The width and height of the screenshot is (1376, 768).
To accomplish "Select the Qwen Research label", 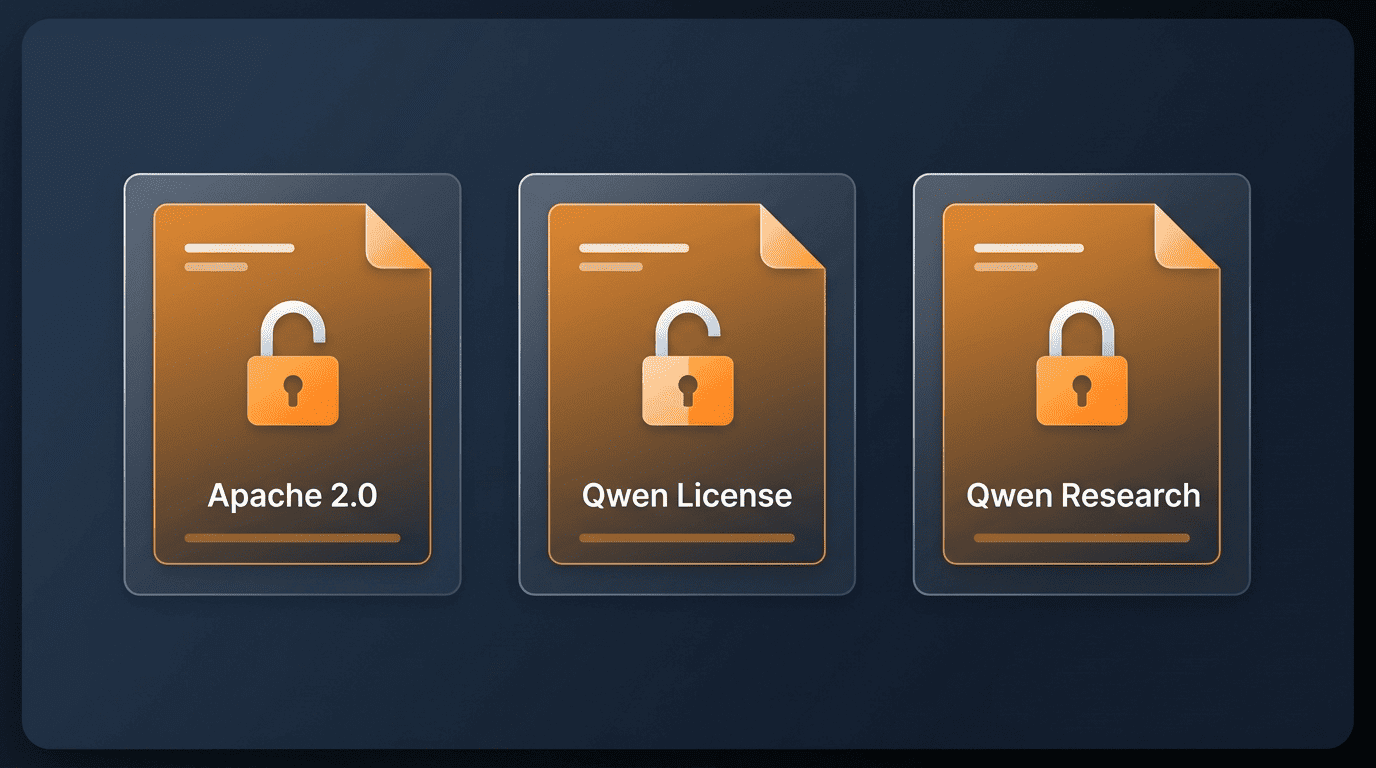I will click(1083, 496).
